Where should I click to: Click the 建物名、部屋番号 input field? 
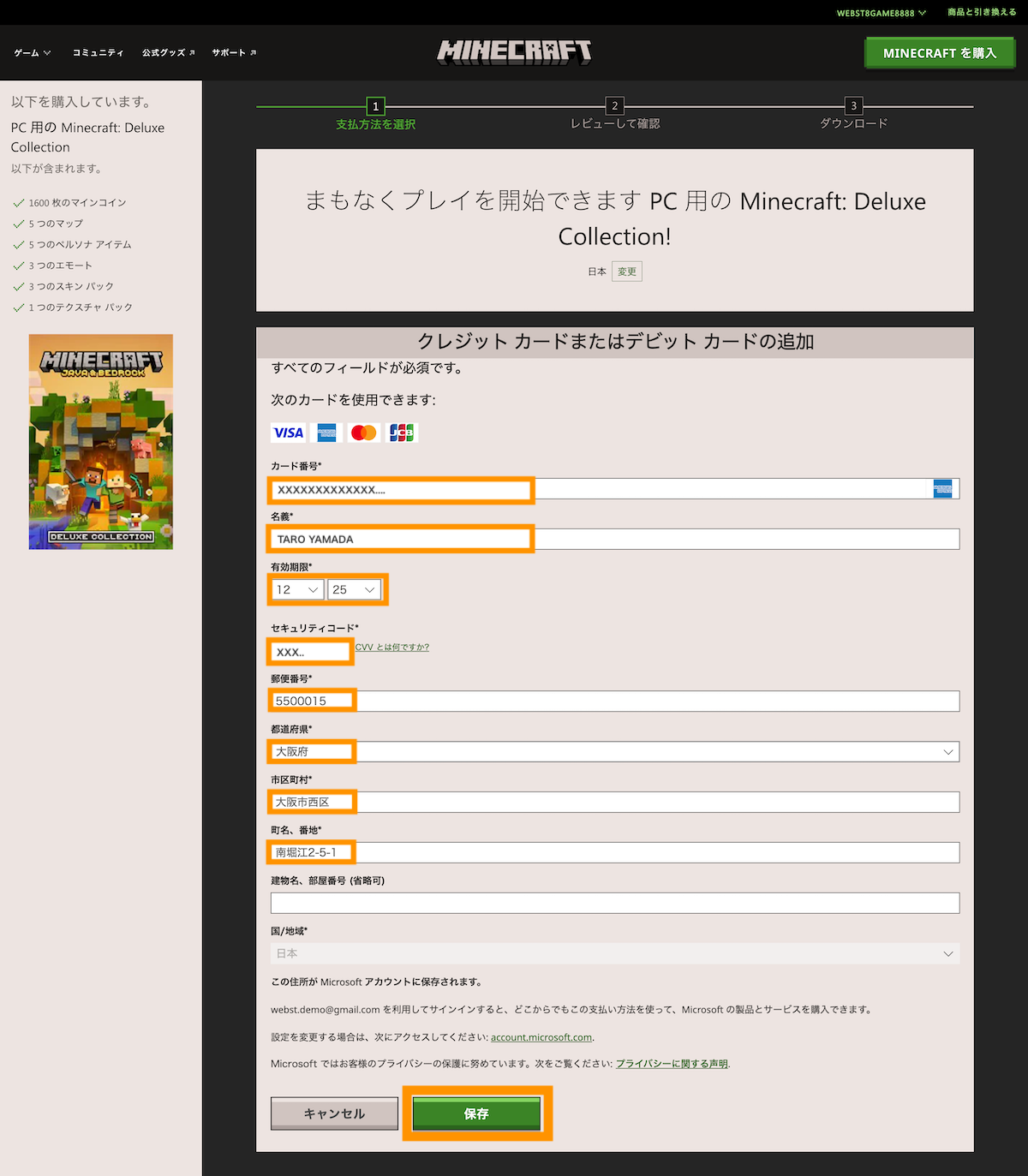coord(614,902)
